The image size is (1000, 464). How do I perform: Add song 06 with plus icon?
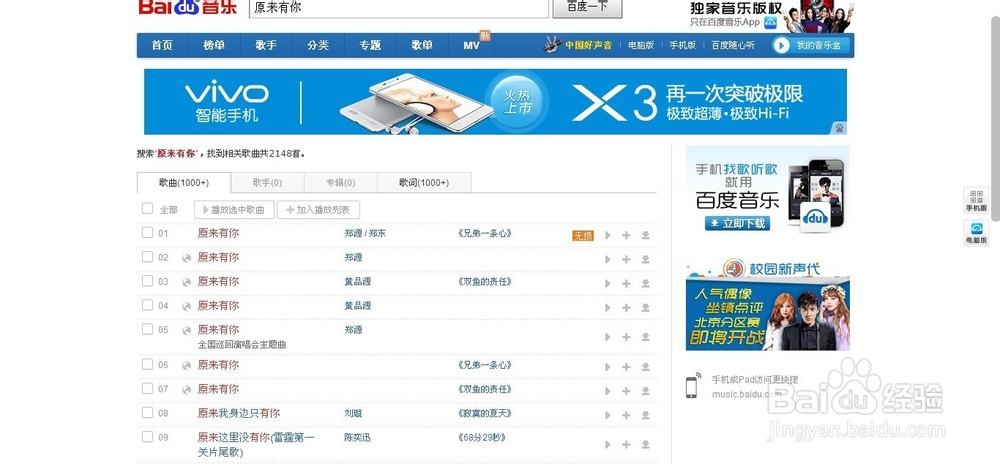[x=626, y=367]
